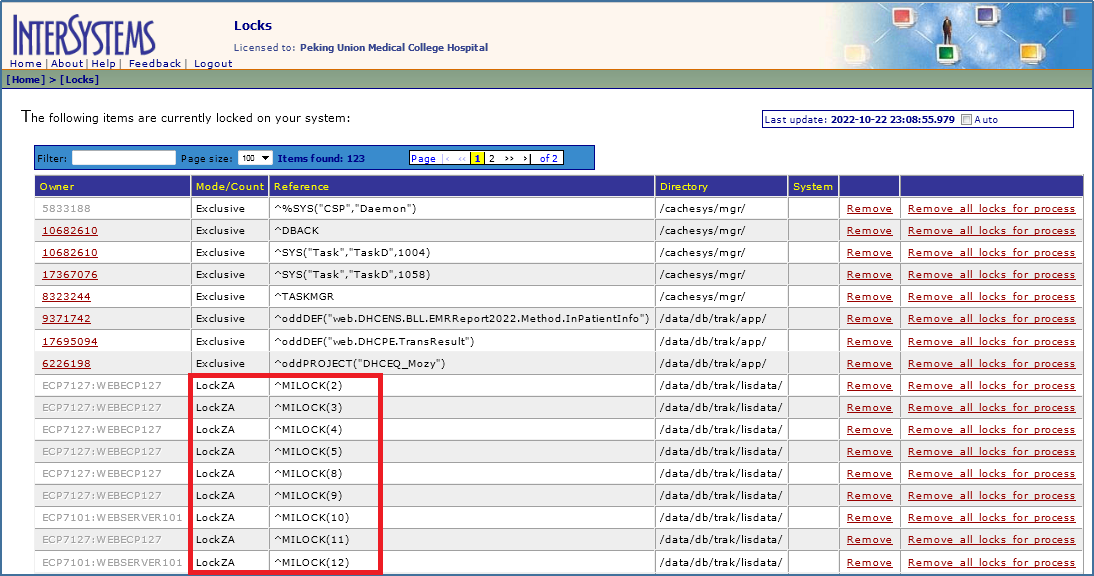Image resolution: width=1094 pixels, height=576 pixels.
Task: Open the About menu link
Action: pyautogui.click(x=67, y=64)
